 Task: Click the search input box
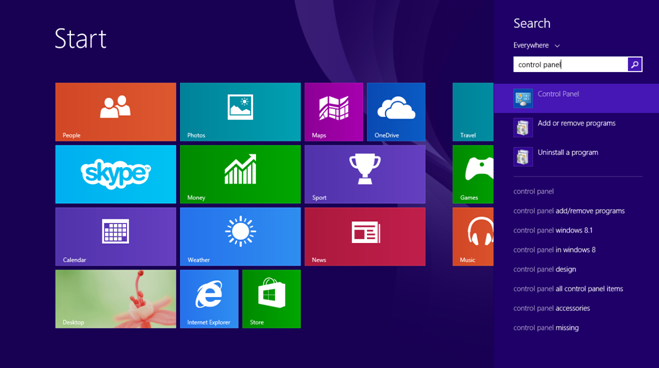tap(570, 64)
